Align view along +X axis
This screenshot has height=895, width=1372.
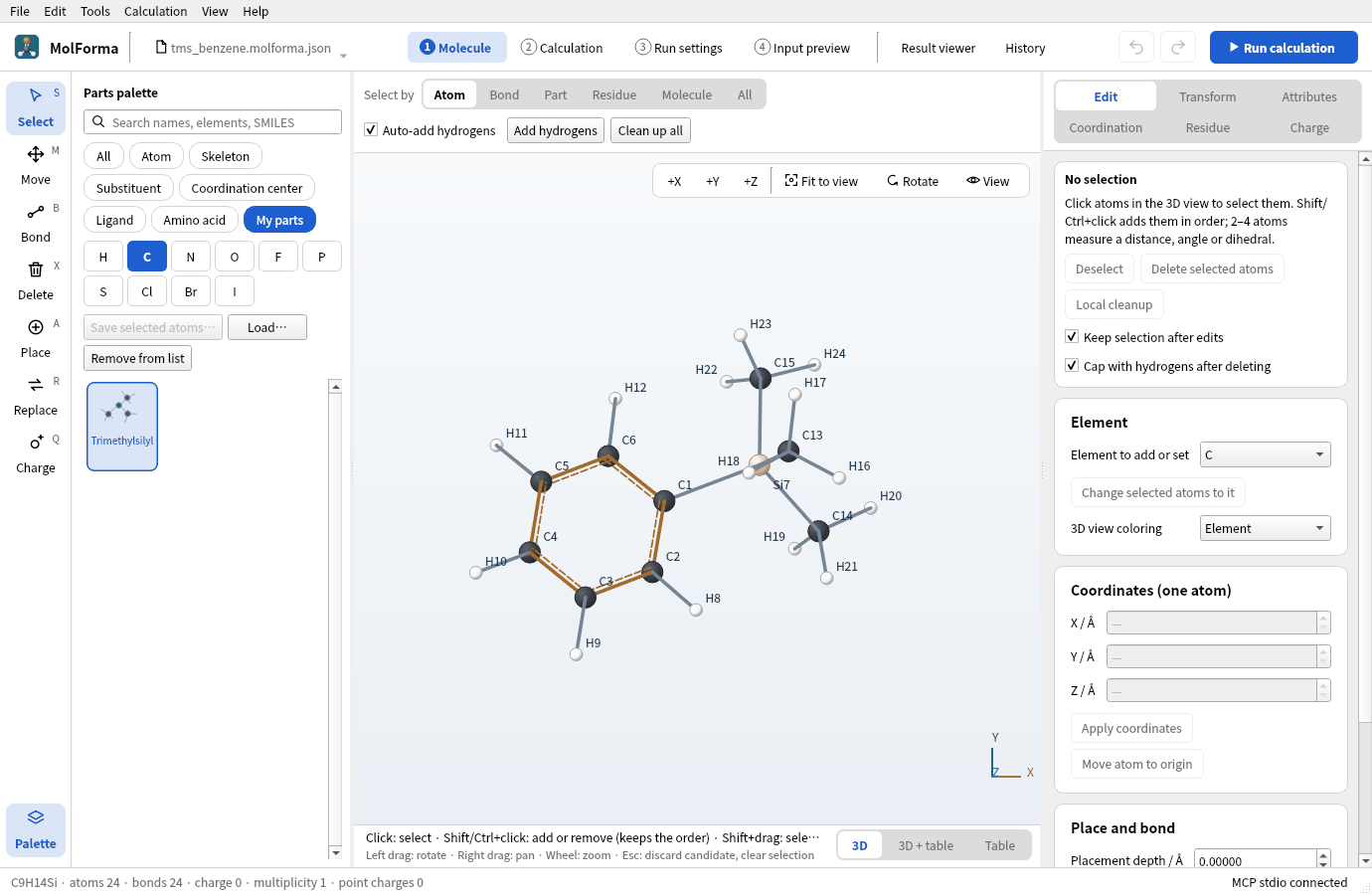tap(674, 181)
